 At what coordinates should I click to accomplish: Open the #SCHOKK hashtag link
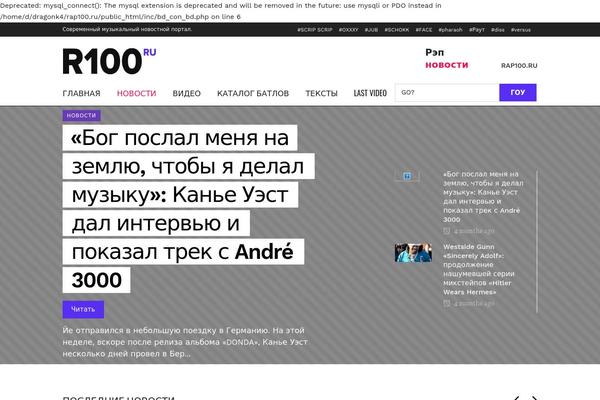coord(397,30)
